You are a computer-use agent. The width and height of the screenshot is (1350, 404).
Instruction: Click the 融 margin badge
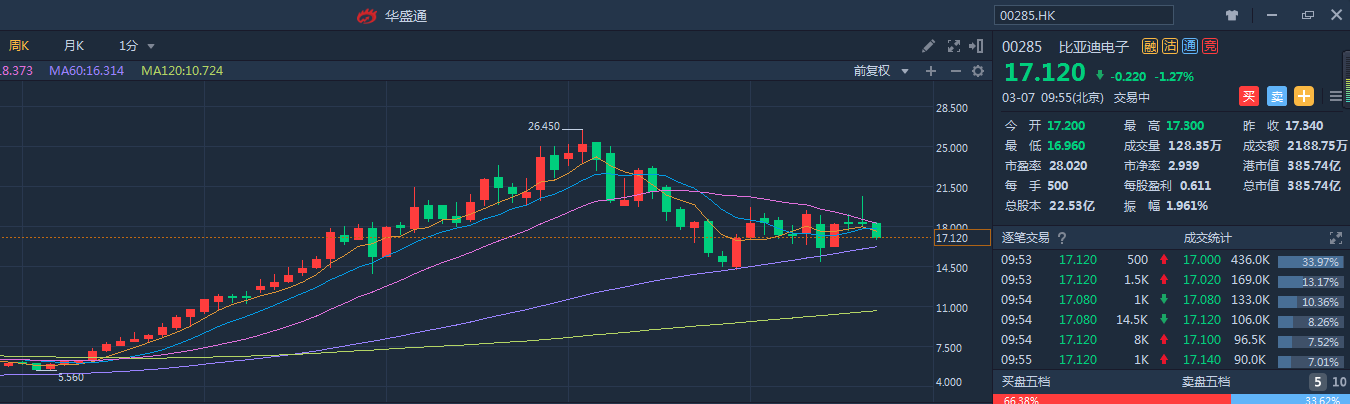point(1151,46)
